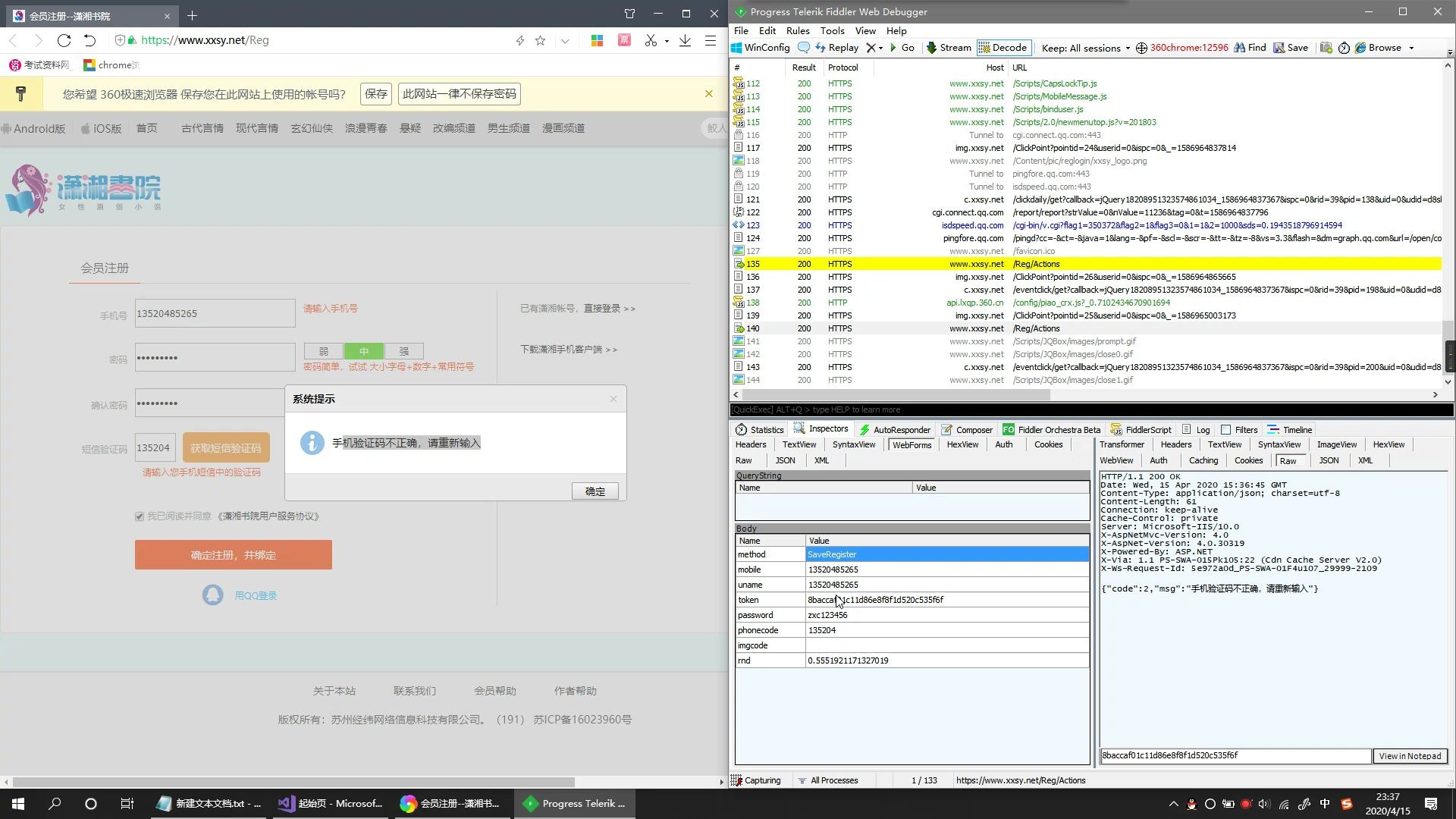Click the scissors screenshot tool icon
Screen dimensions: 1456x819
click(651, 41)
